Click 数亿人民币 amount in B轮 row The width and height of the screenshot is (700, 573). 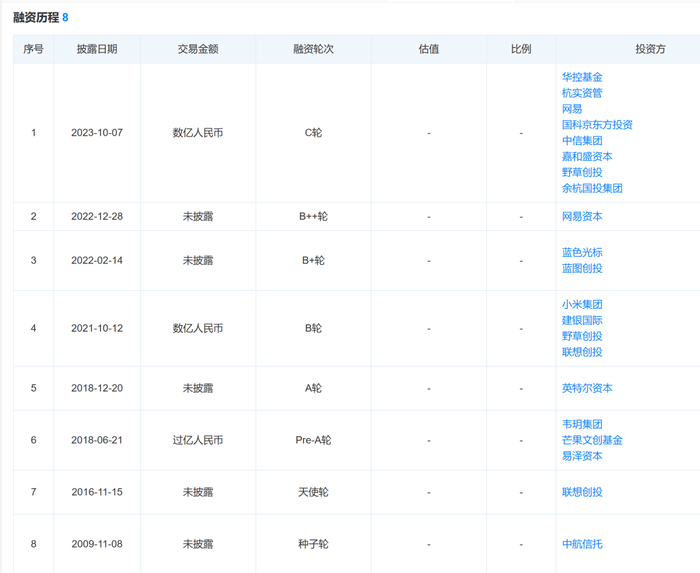click(198, 328)
